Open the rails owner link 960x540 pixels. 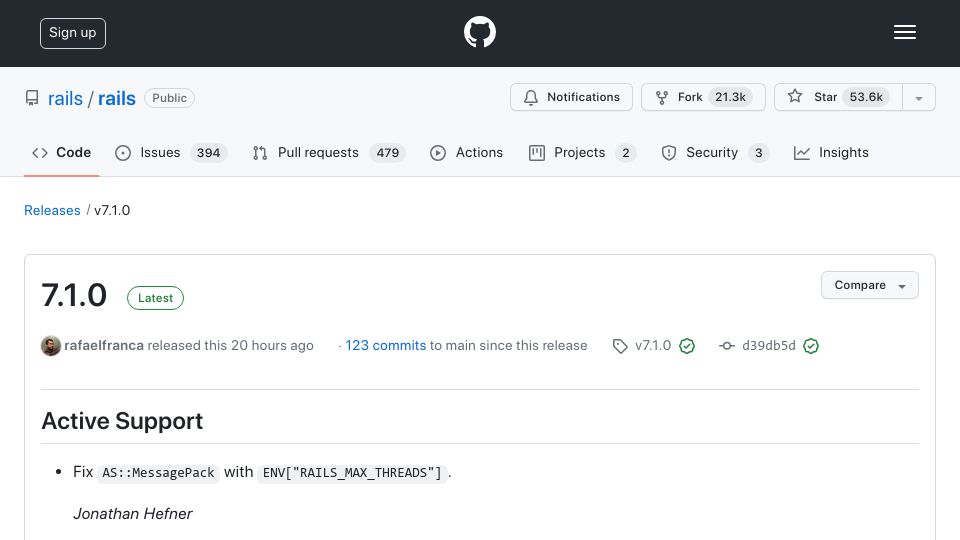[65, 98]
